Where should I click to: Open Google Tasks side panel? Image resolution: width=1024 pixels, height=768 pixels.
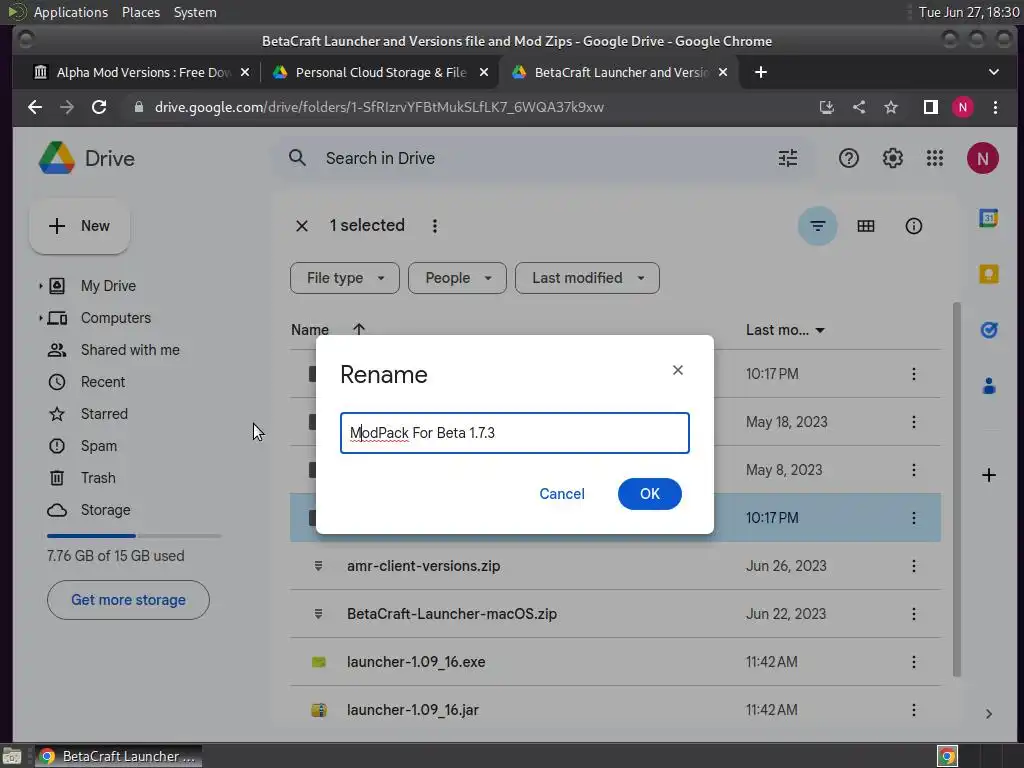988,330
